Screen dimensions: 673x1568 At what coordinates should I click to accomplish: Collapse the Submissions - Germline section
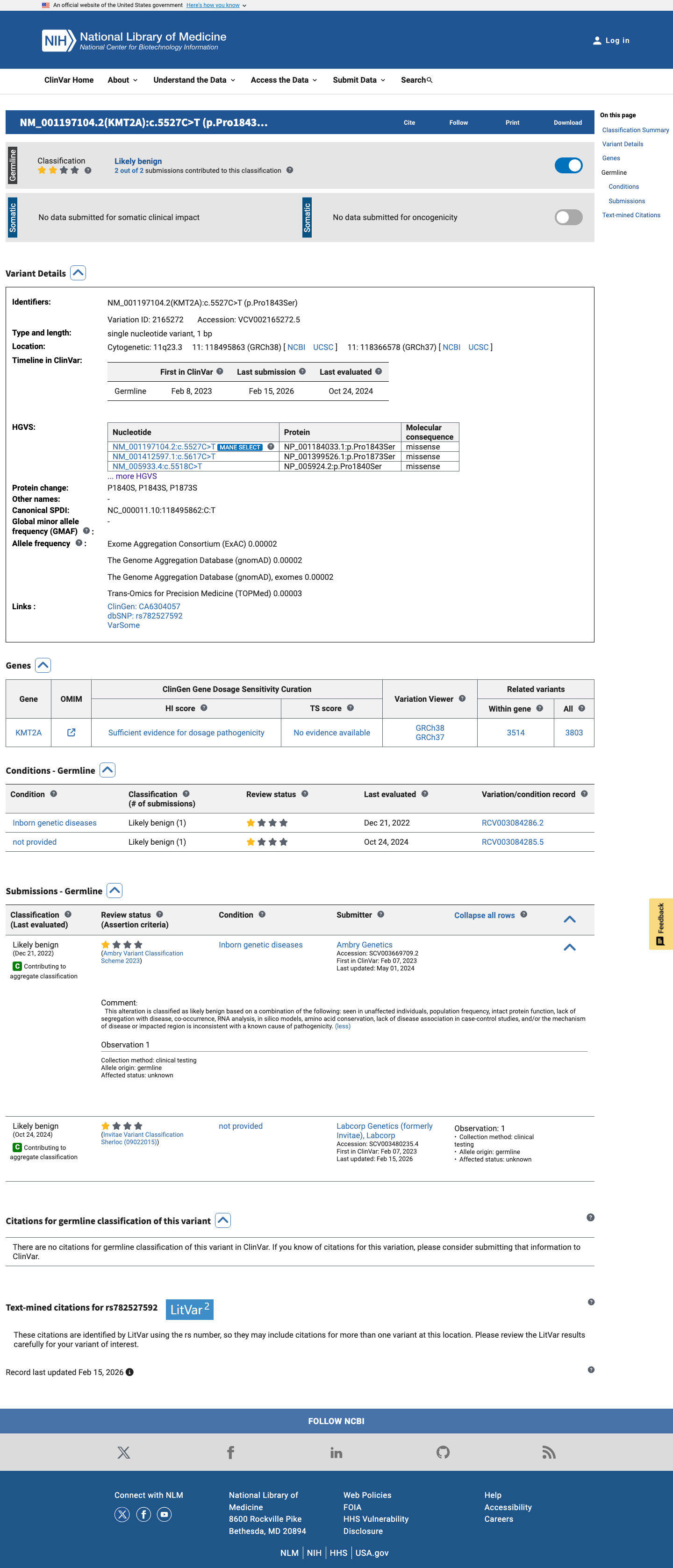coord(115,891)
